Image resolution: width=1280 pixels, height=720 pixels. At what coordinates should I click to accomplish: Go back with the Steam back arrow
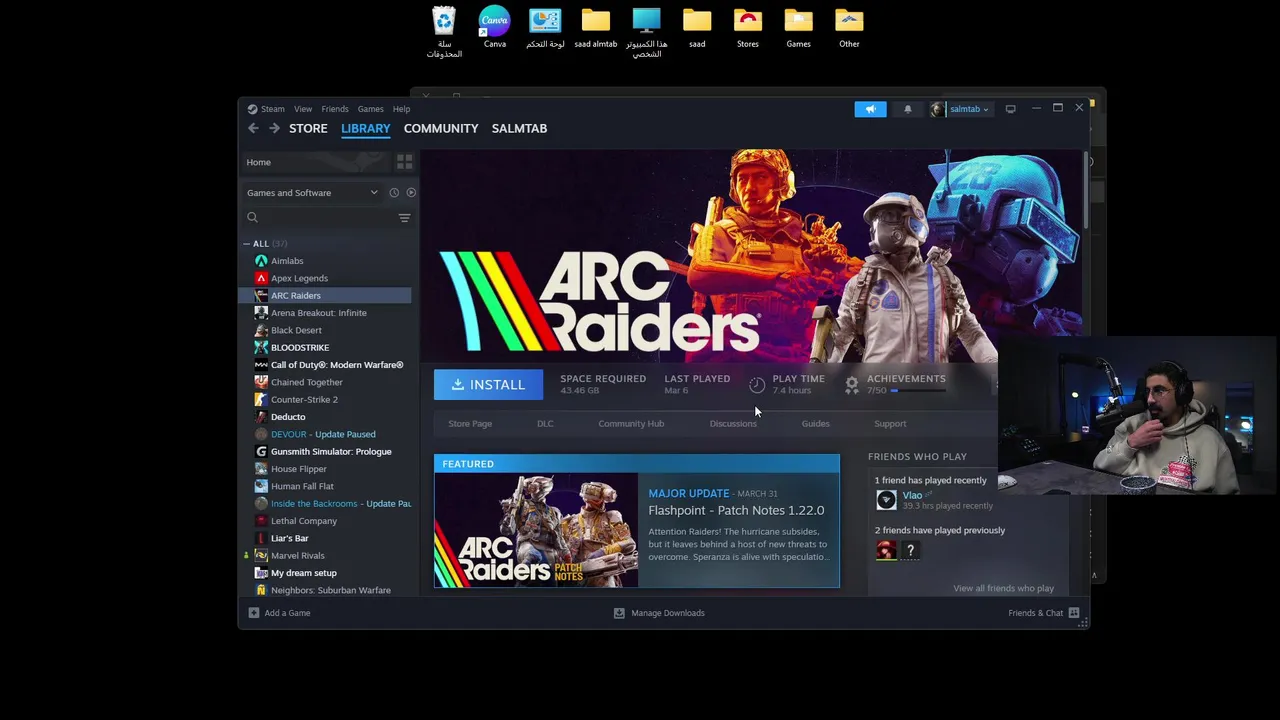pos(253,128)
